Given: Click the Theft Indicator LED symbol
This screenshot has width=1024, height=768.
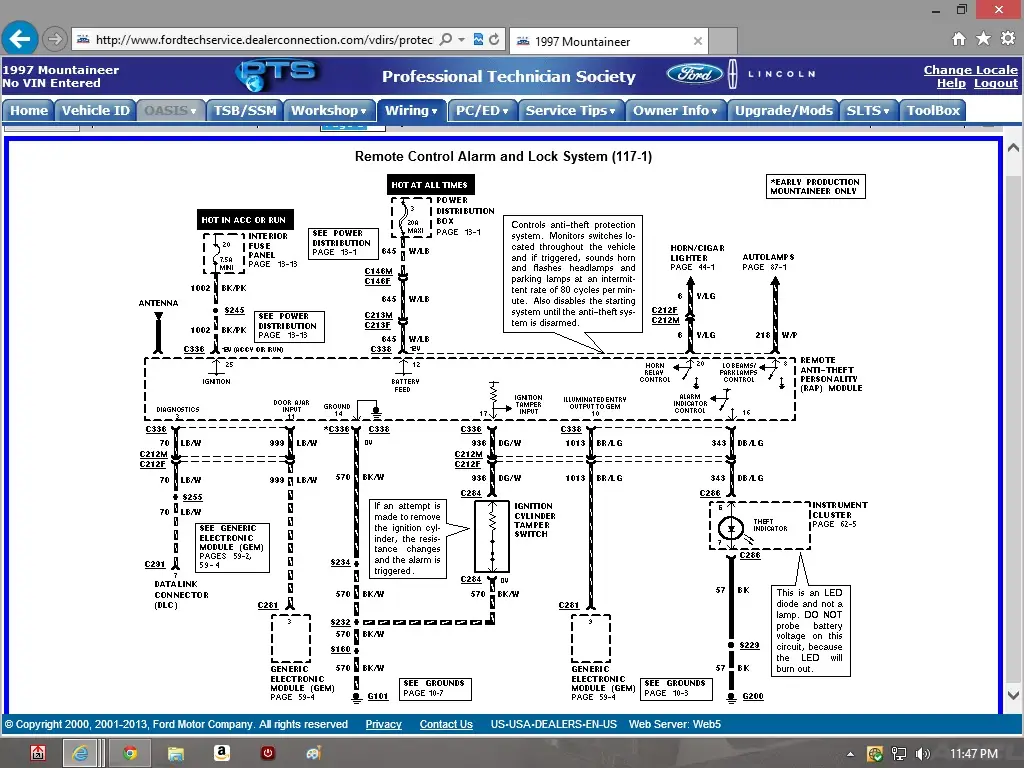Looking at the screenshot, I should pyautogui.click(x=731, y=528).
